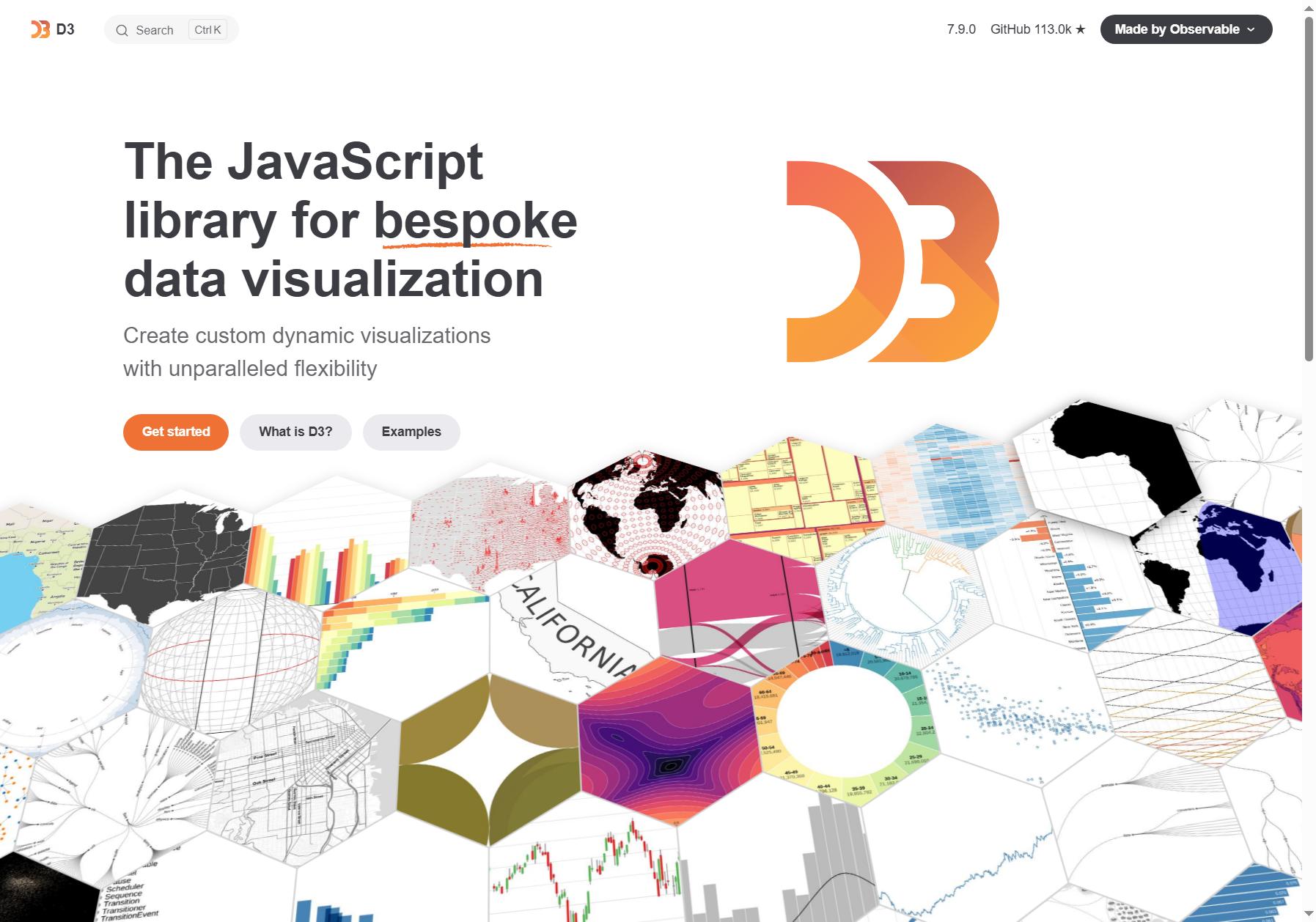Click the word bespoke in headline
1316x922 pixels.
tap(476, 220)
